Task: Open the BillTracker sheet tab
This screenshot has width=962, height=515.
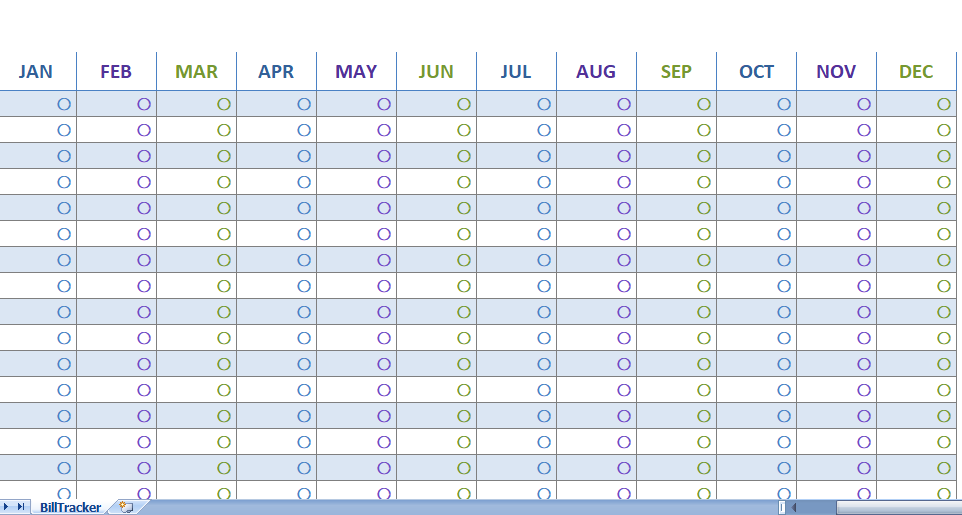Action: (x=70, y=508)
